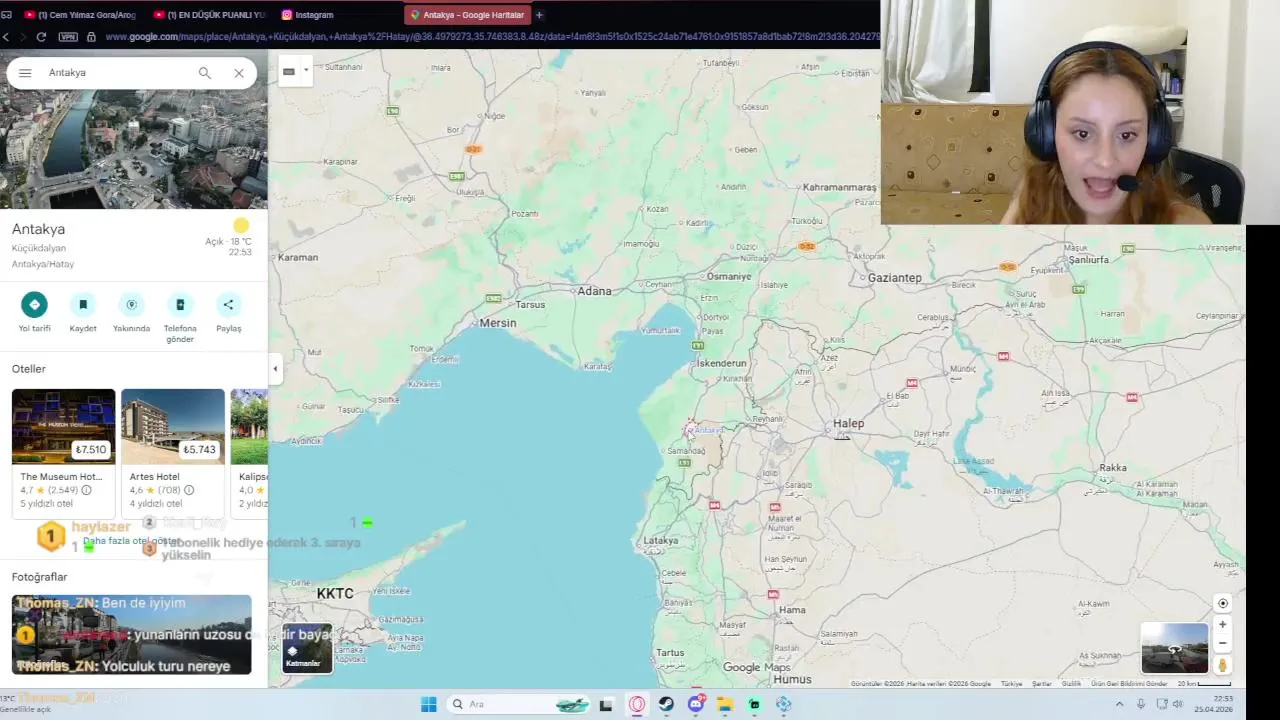Click the VPN badge in address bar
Viewport: 1280px width, 720px height.
(x=67, y=37)
